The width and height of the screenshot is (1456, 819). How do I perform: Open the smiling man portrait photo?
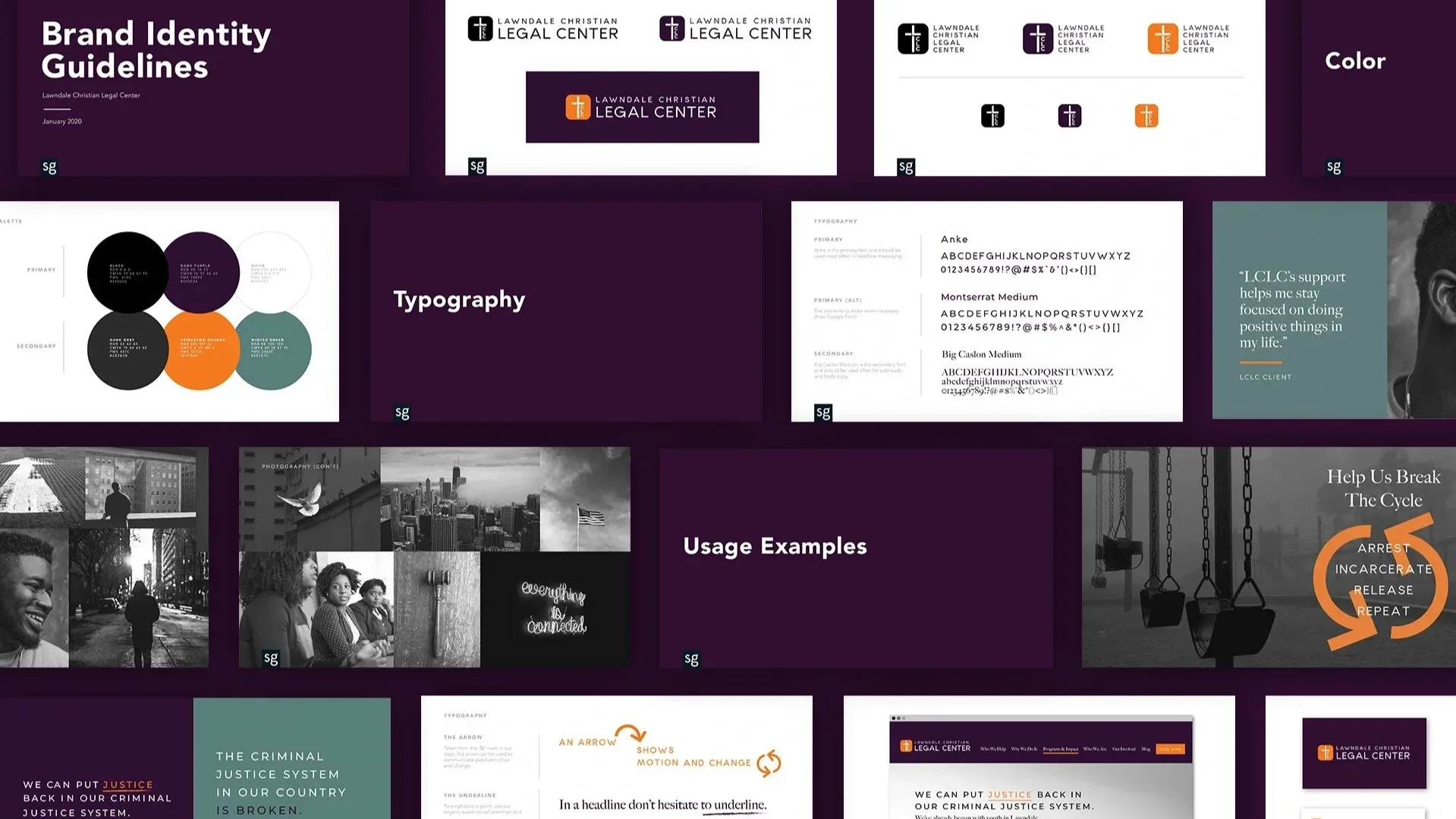pyautogui.click(x=34, y=598)
